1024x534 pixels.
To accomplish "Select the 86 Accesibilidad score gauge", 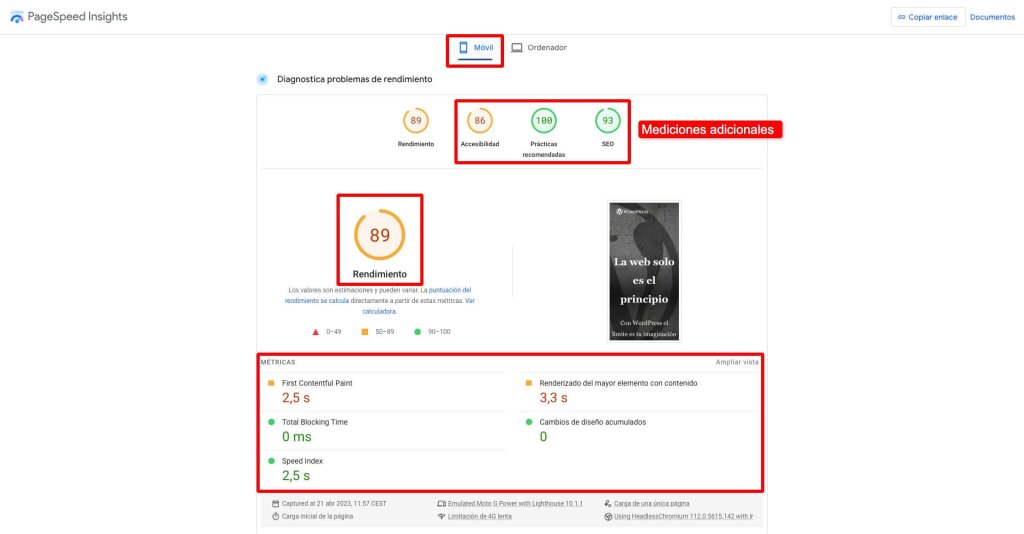I will pos(479,121).
